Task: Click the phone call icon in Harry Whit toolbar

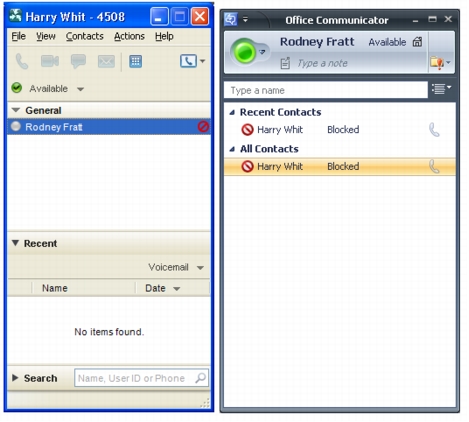Action: click(22, 61)
